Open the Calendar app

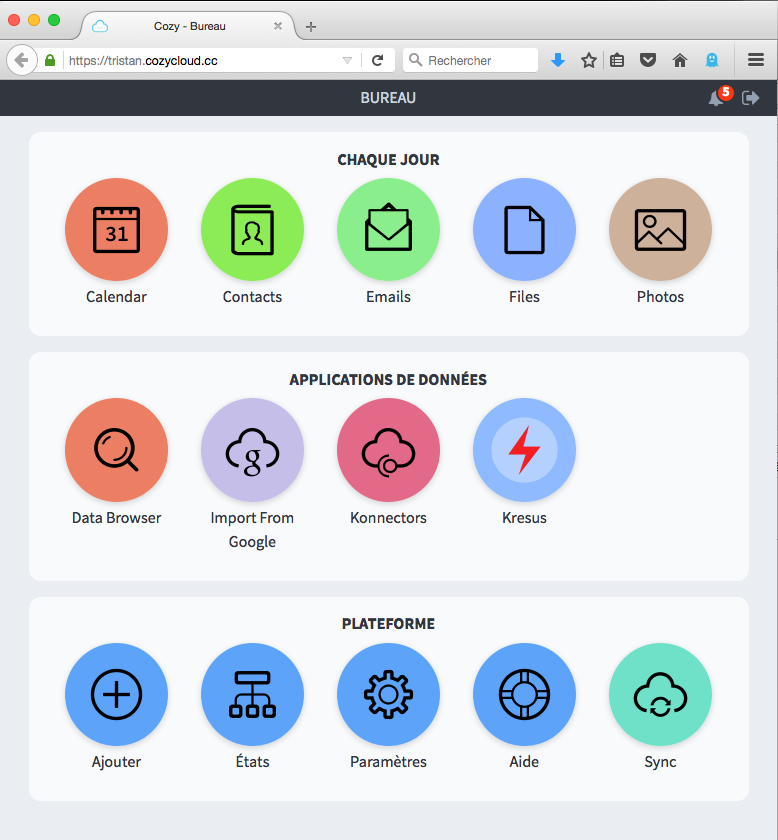tap(116, 229)
